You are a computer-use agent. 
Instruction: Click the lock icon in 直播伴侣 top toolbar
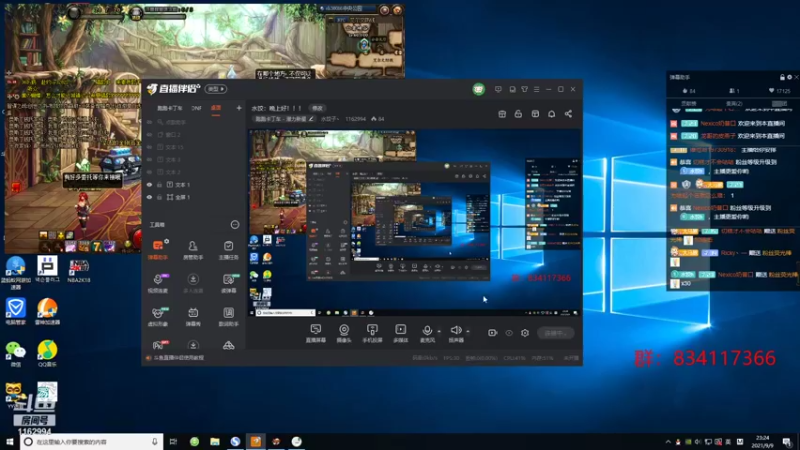518,114
